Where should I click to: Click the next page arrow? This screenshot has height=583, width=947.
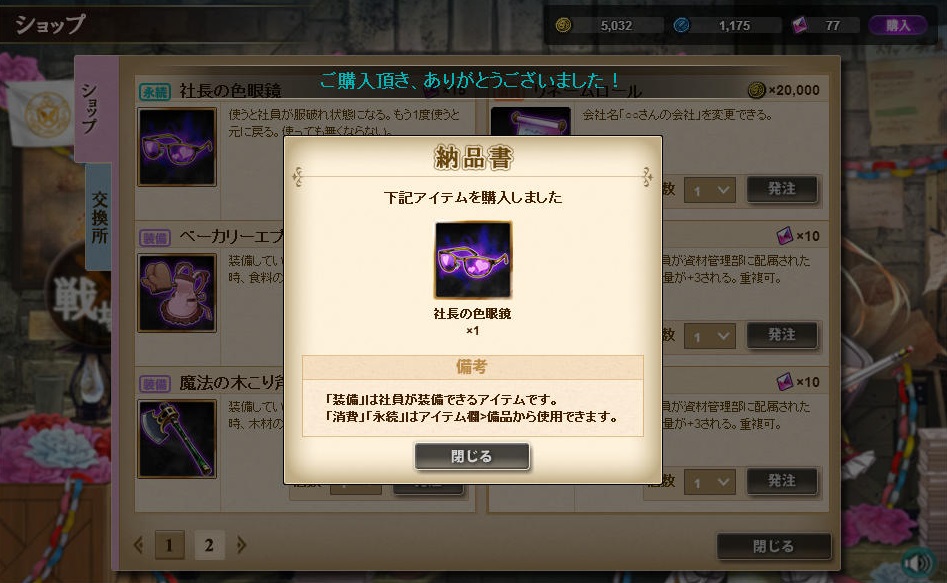242,545
